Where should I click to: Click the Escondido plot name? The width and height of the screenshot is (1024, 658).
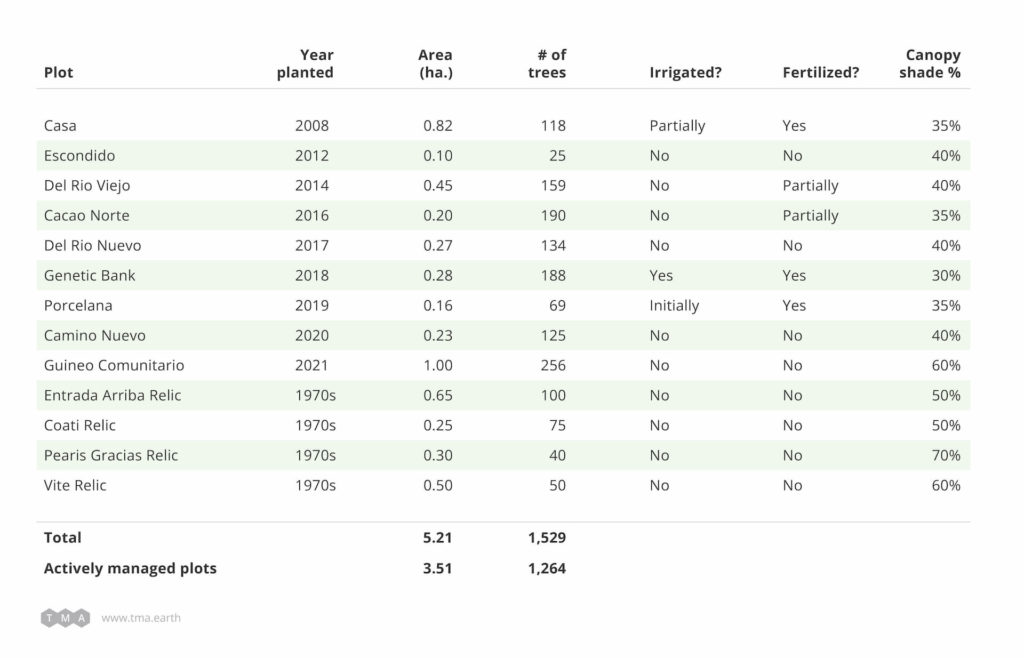pyautogui.click(x=79, y=156)
